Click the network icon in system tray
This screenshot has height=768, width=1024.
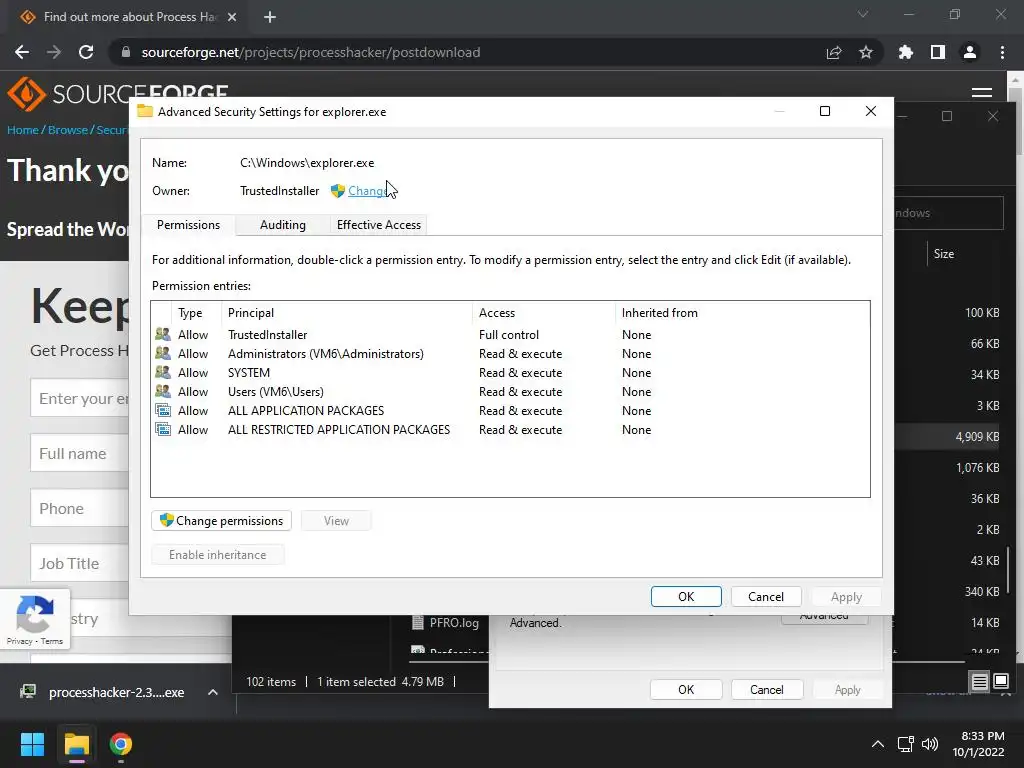pyautogui.click(x=905, y=744)
